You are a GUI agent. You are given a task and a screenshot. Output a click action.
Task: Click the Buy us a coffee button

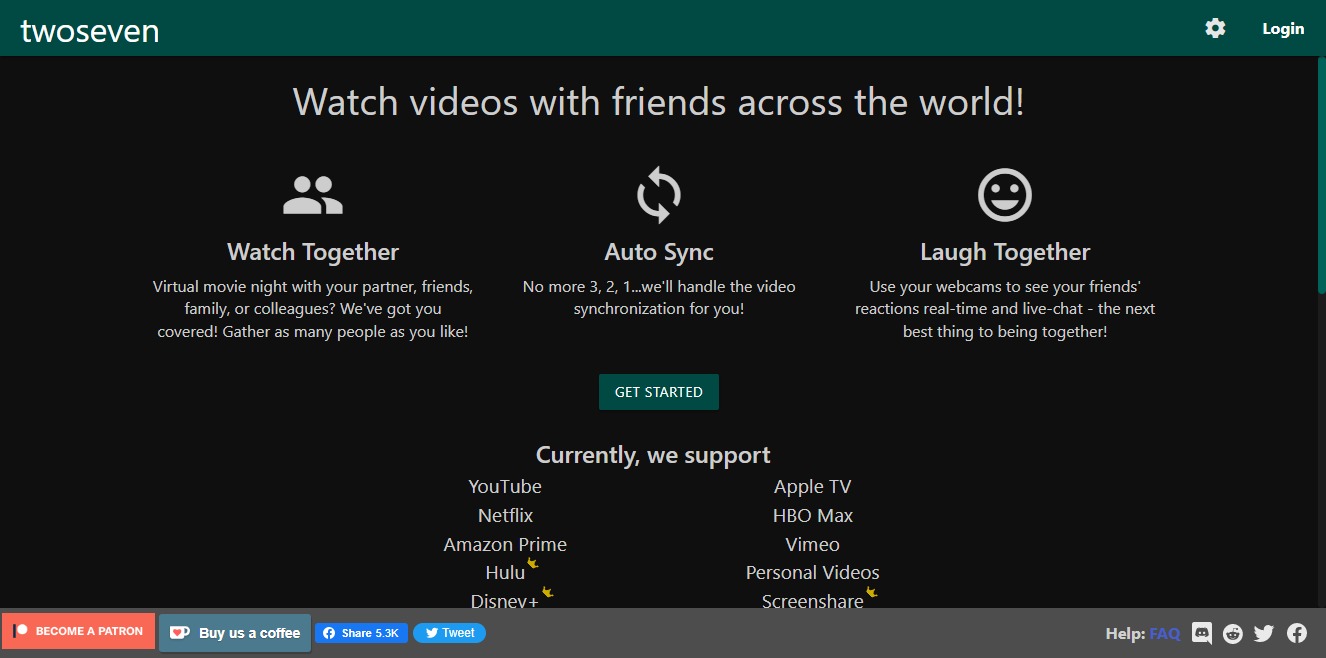pyautogui.click(x=235, y=632)
